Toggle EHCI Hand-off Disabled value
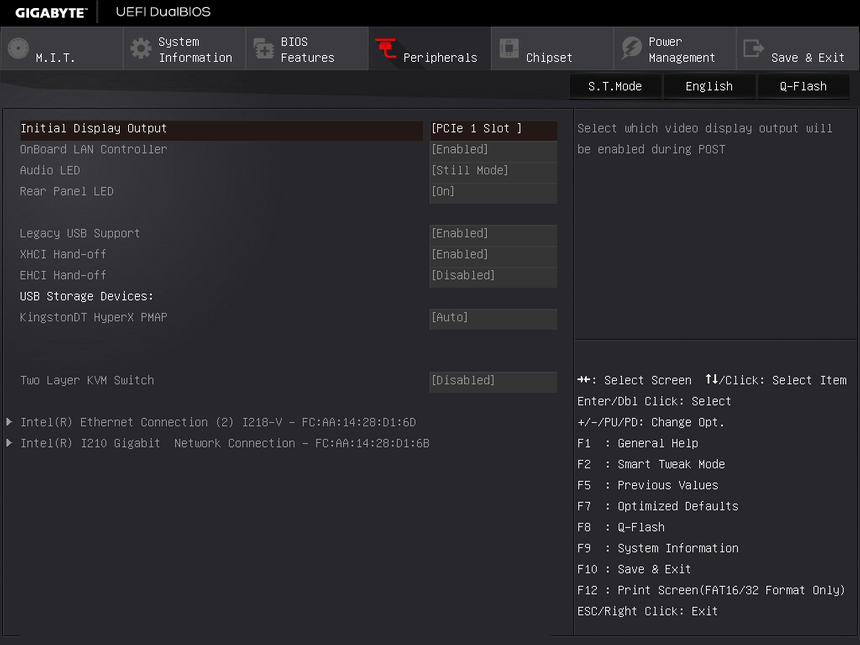860x645 pixels. point(492,276)
